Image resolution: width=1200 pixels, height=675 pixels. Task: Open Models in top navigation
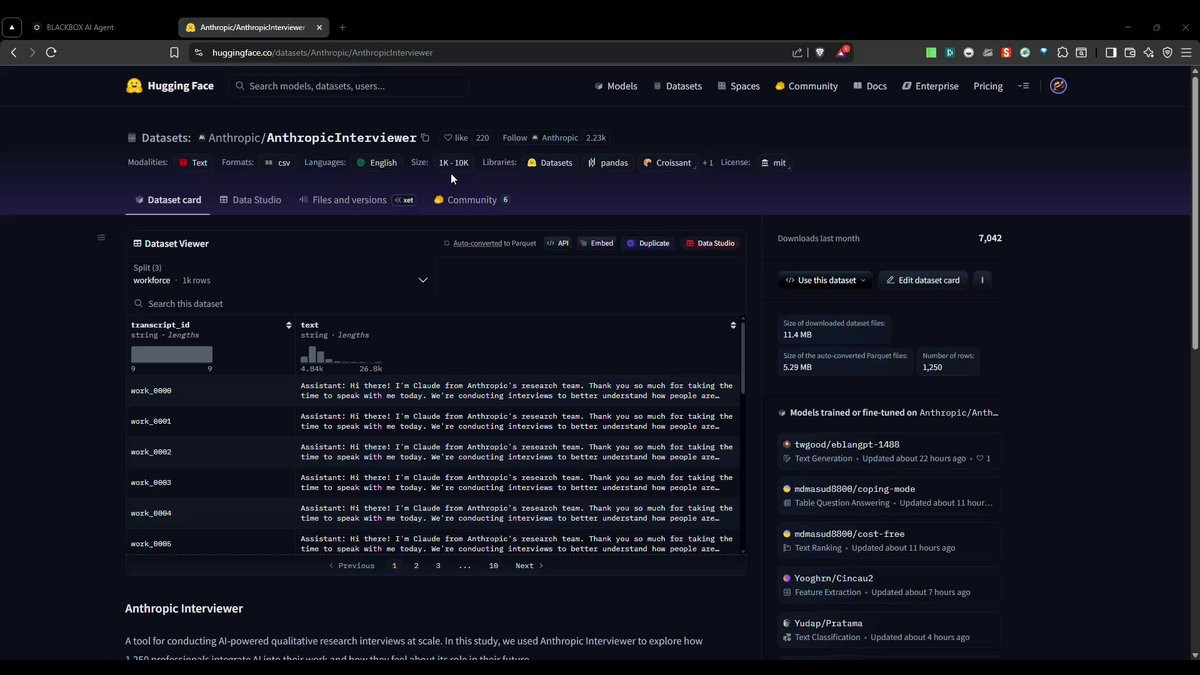616,86
